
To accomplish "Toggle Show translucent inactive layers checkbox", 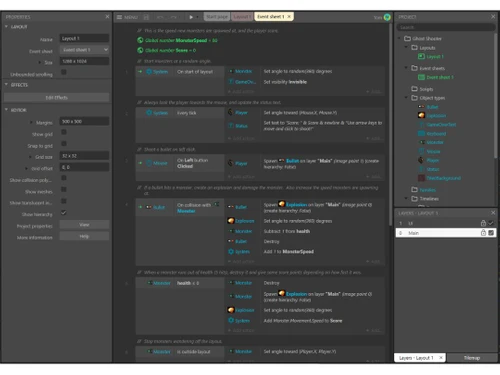I will click(x=64, y=201).
